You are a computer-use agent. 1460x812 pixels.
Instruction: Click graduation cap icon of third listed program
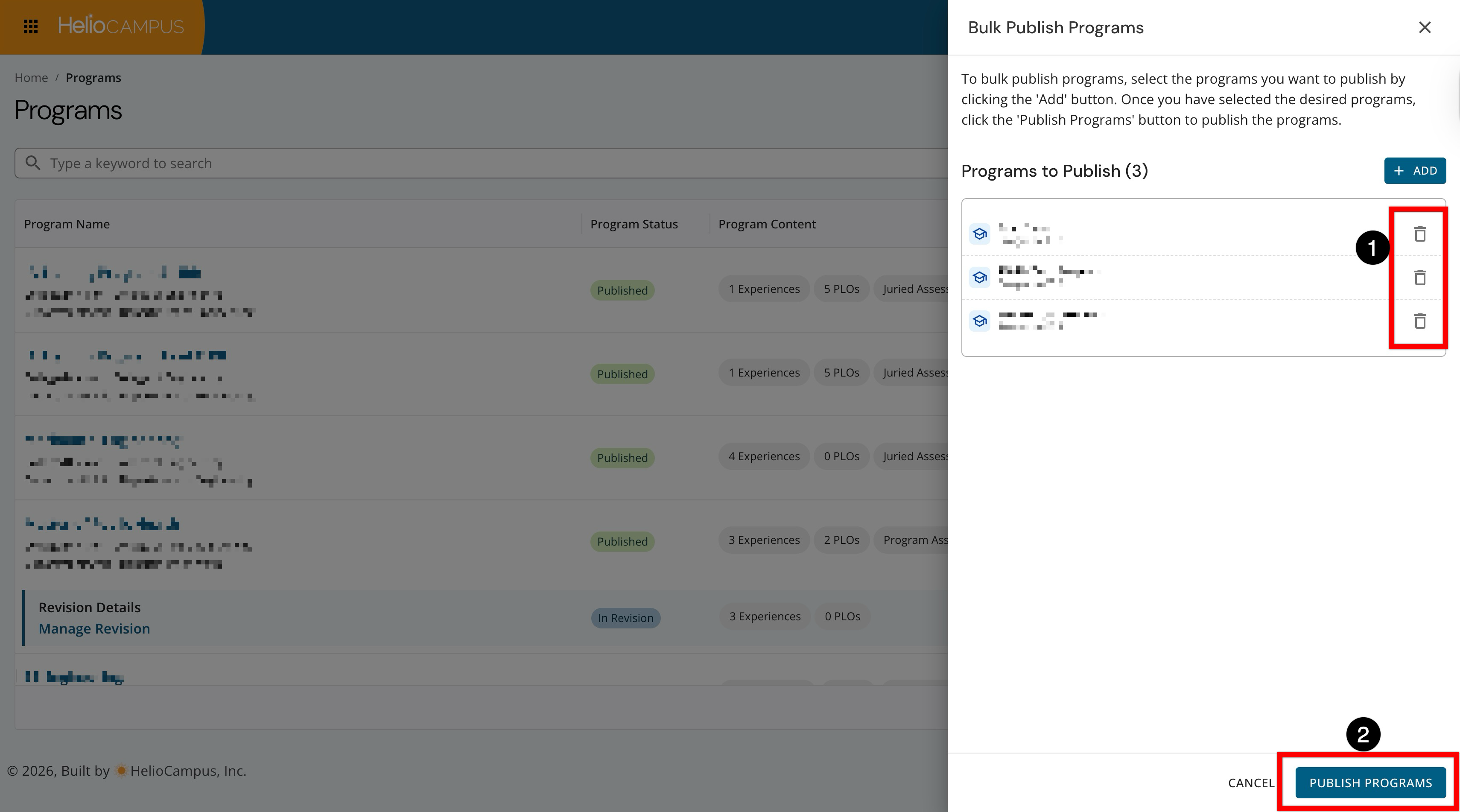[979, 321]
